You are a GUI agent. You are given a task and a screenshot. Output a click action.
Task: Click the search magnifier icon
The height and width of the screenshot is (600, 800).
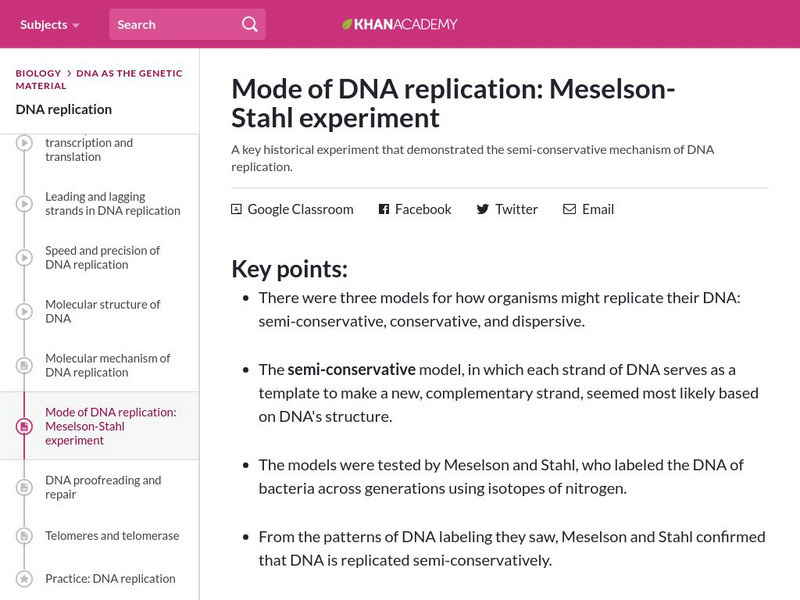coord(249,23)
